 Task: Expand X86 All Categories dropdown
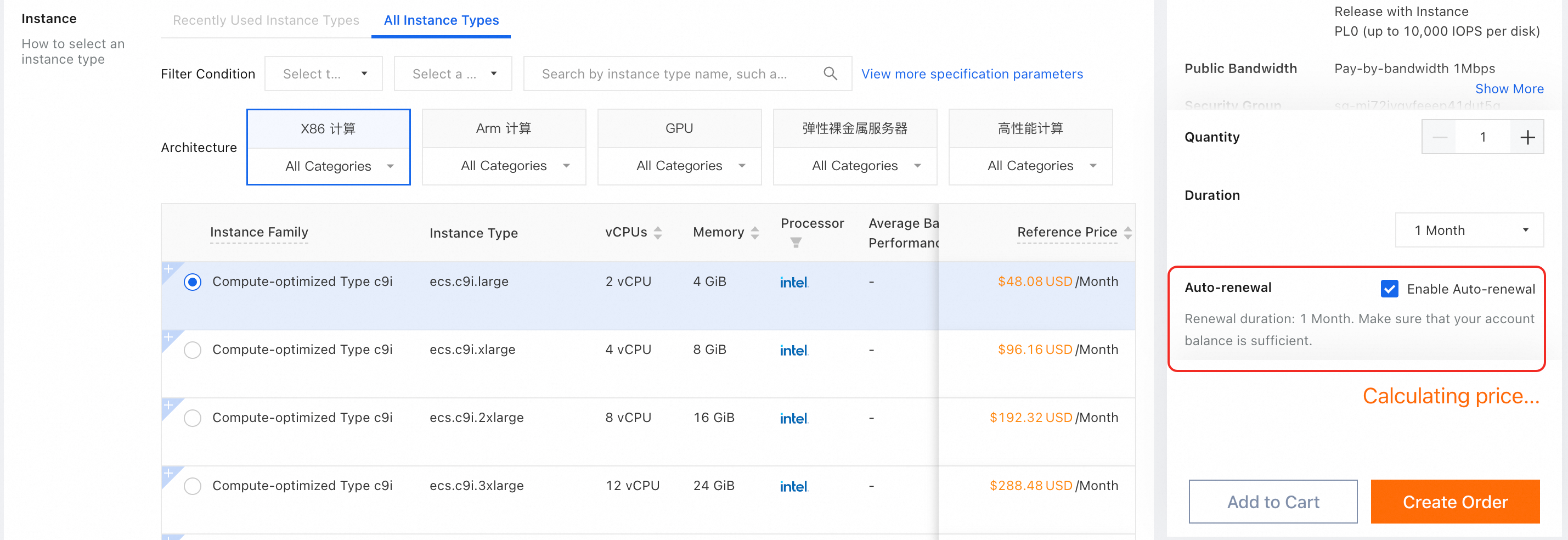pos(329,166)
